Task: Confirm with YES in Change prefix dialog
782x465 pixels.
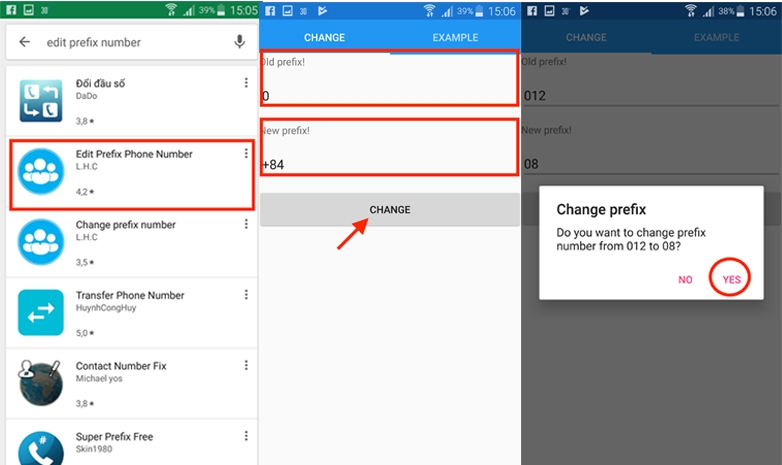Action: [x=732, y=279]
